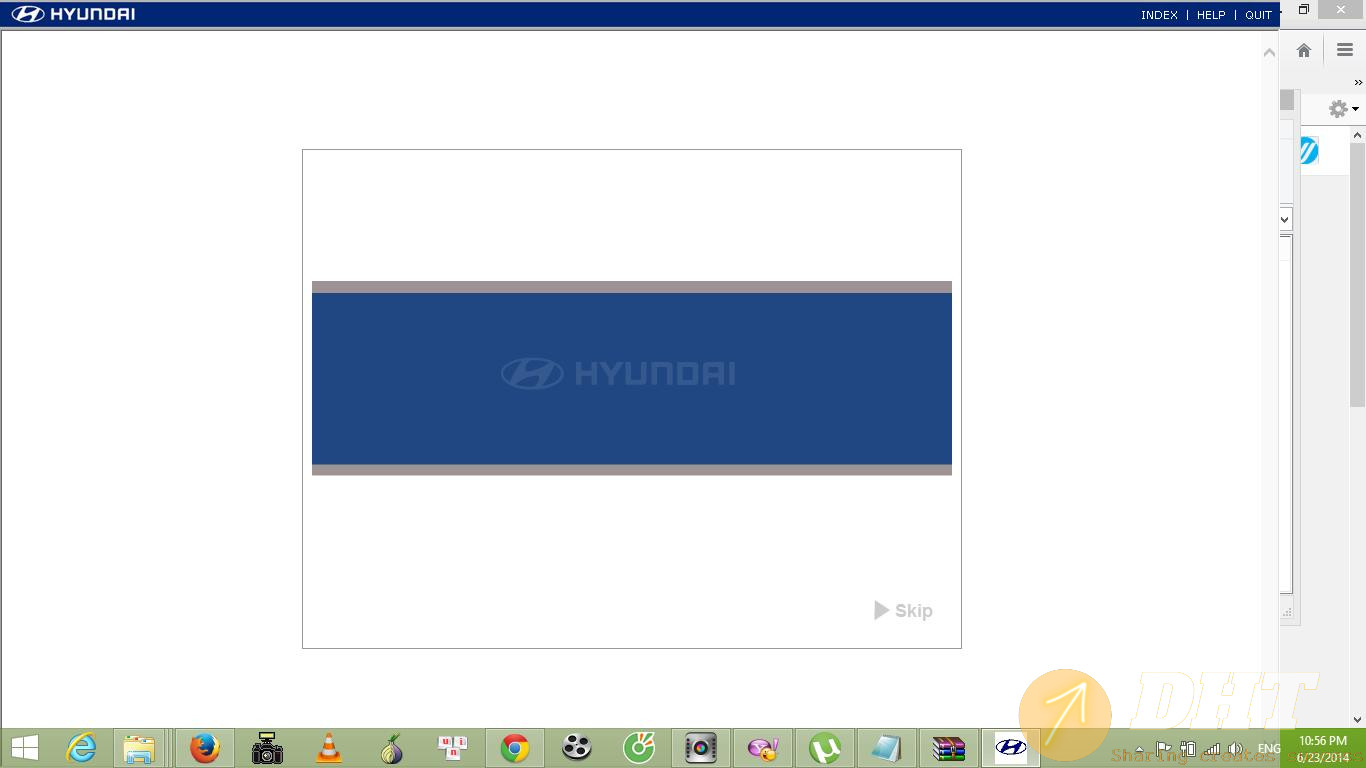Skip the intro animation

tap(903, 610)
